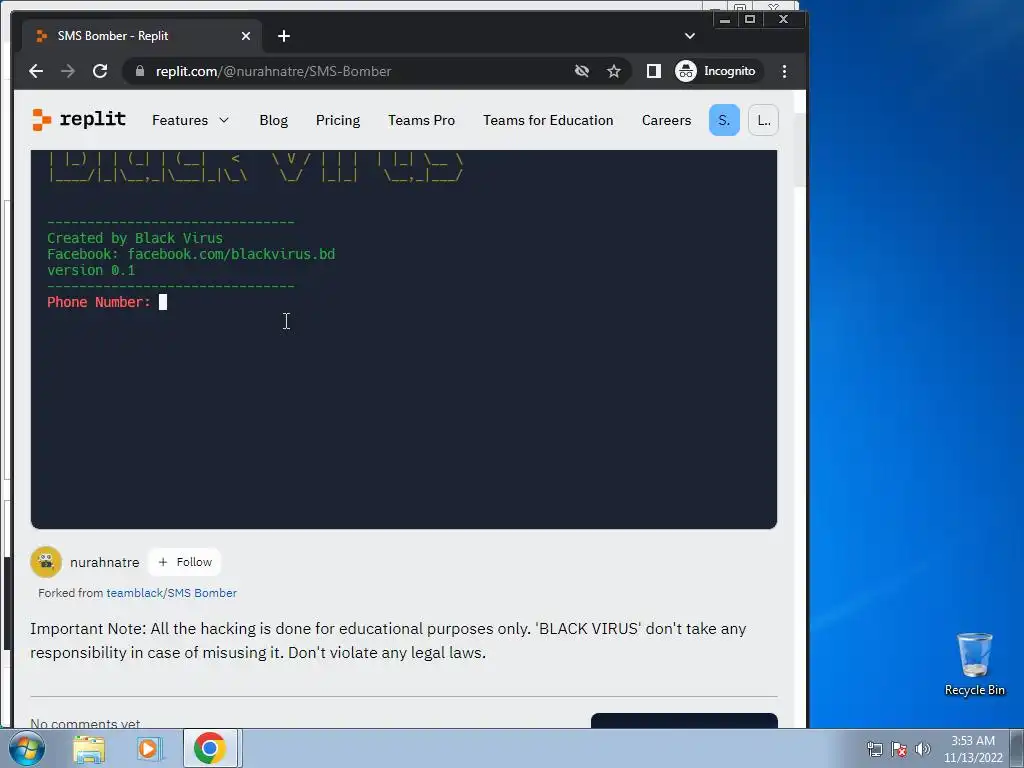This screenshot has height=768, width=1024.
Task: Open Windows Media Player from taskbar
Action: [149, 748]
